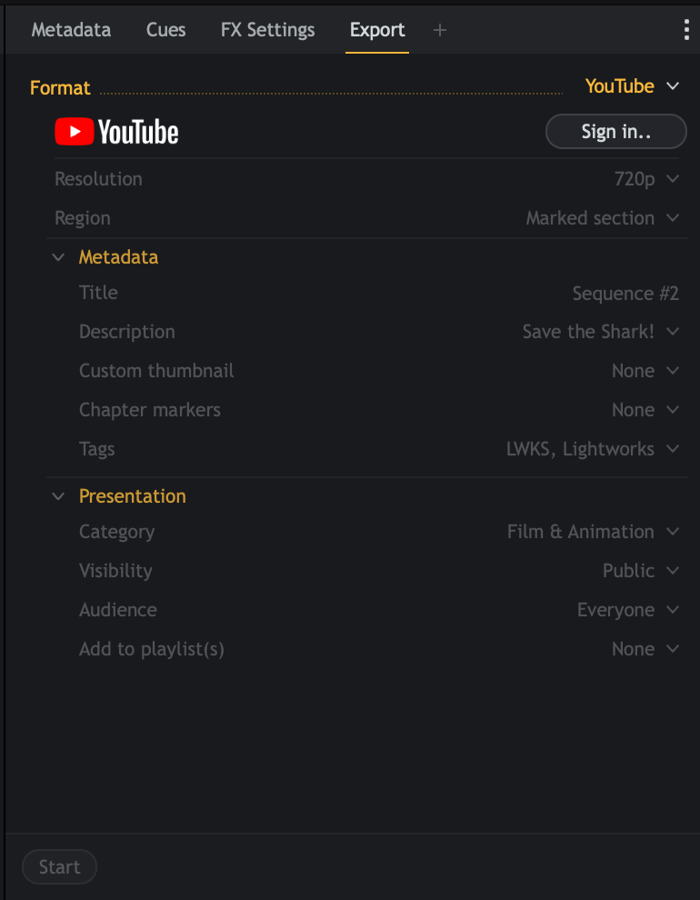Open the three-dot panel options menu

686,30
